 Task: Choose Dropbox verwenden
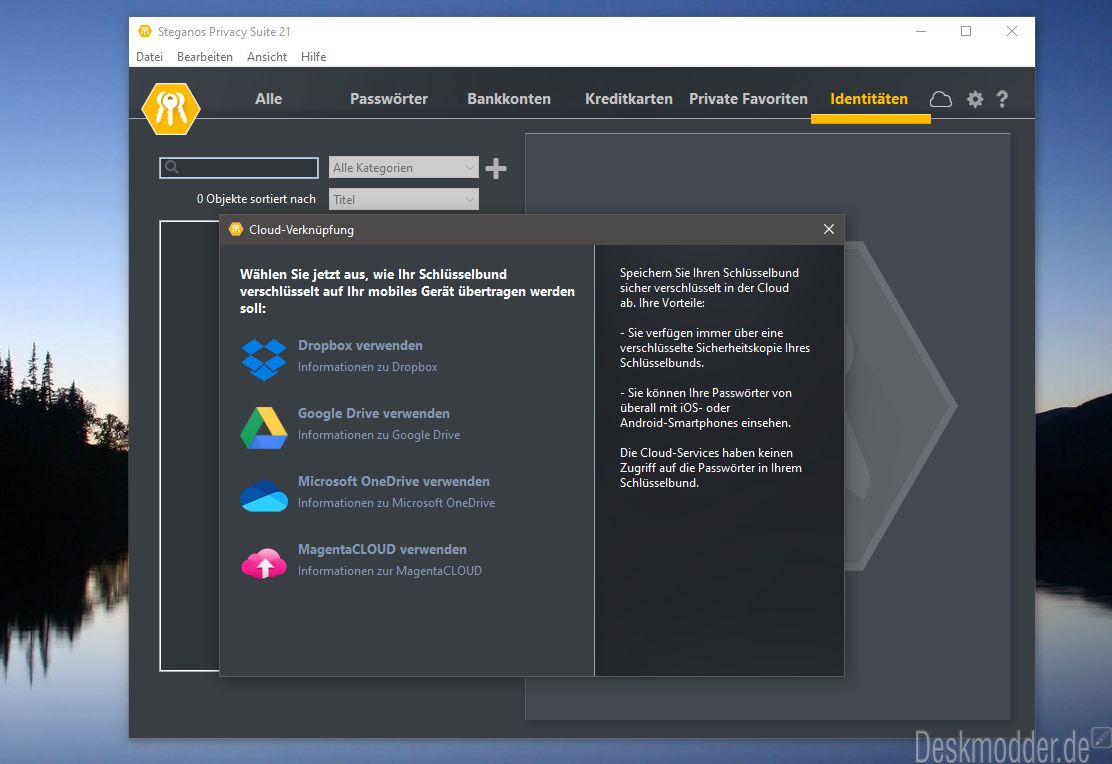(360, 345)
